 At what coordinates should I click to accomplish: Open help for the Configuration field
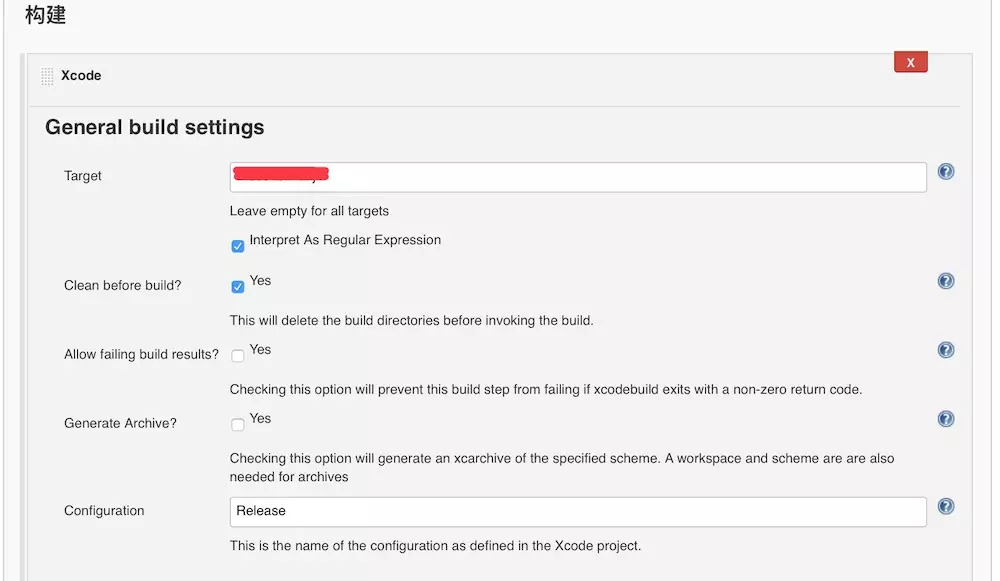point(946,507)
